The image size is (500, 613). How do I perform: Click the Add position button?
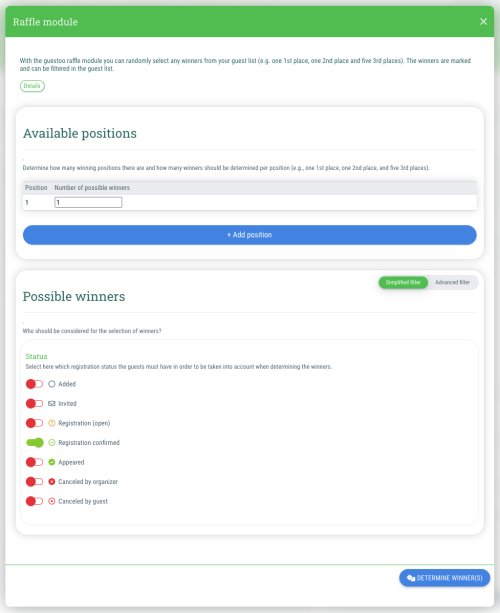point(250,235)
